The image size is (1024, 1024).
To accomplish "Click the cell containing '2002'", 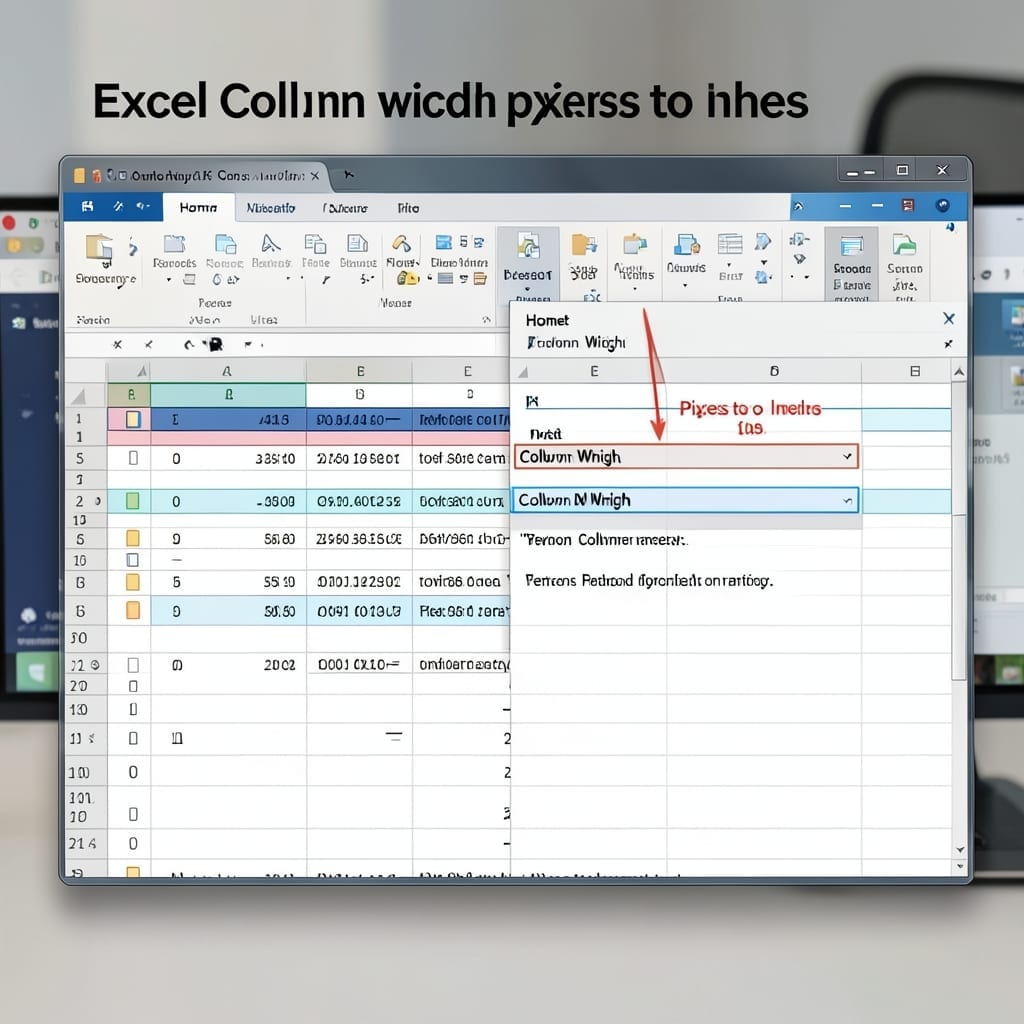I will [x=228, y=665].
